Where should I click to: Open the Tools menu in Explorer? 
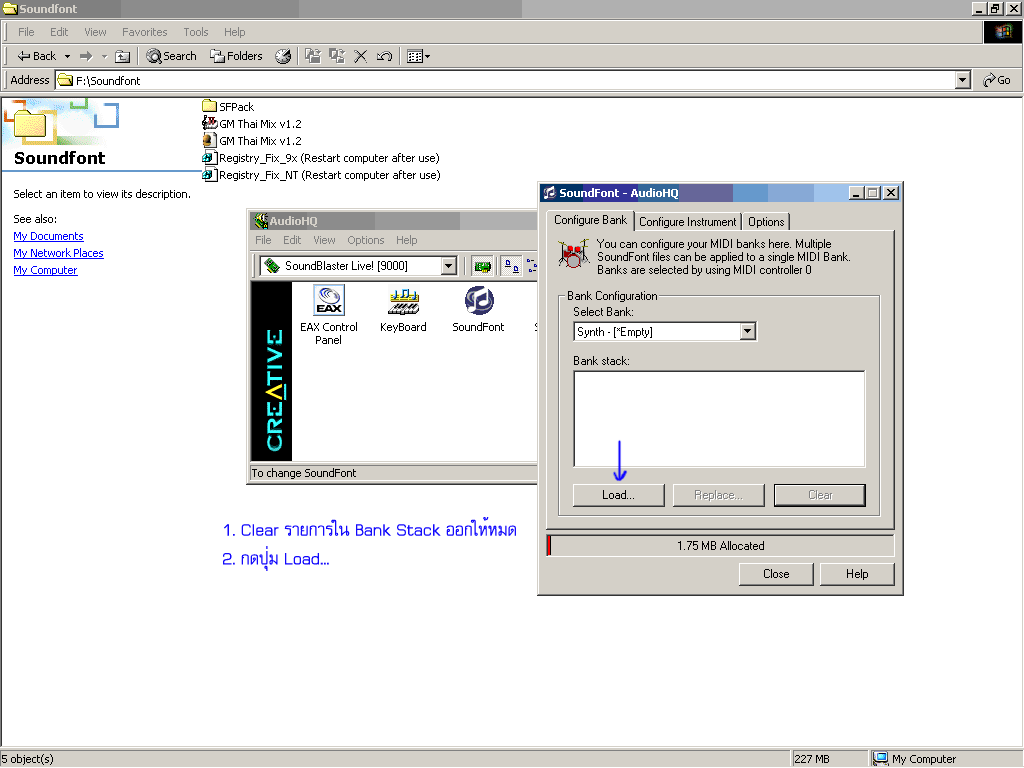195,32
